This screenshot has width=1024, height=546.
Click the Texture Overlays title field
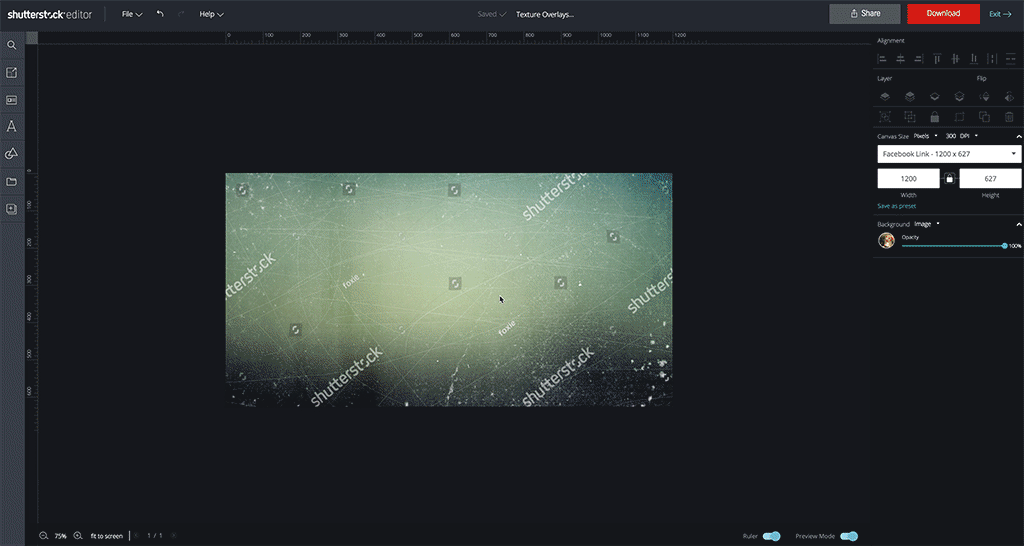click(x=545, y=14)
